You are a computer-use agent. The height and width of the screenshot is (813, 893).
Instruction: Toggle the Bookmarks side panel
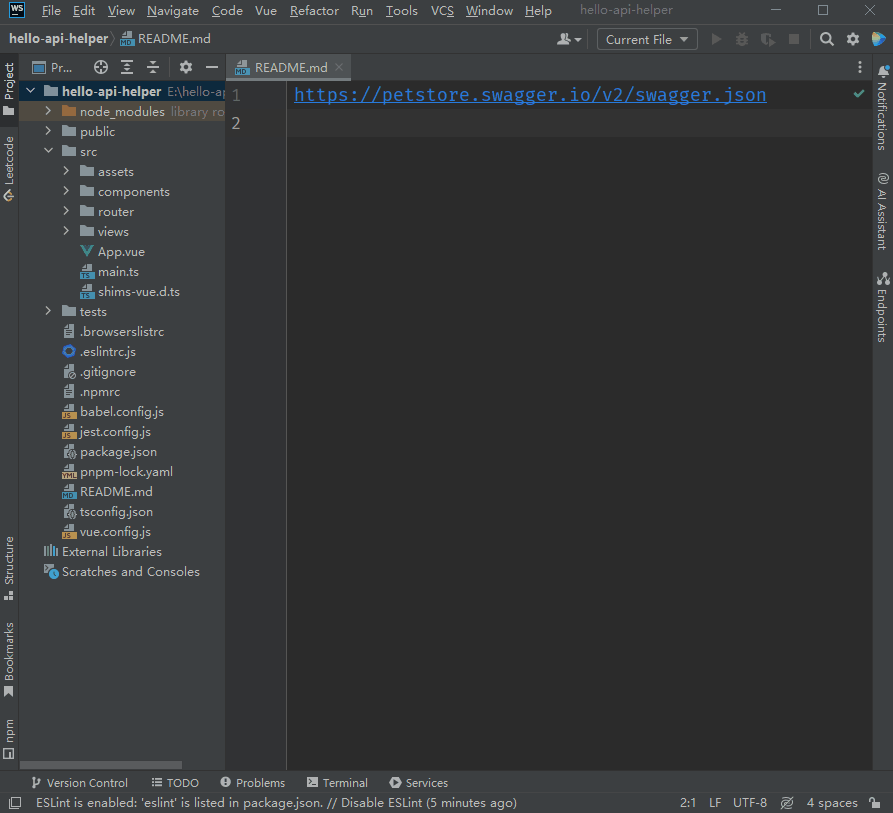[x=9, y=658]
